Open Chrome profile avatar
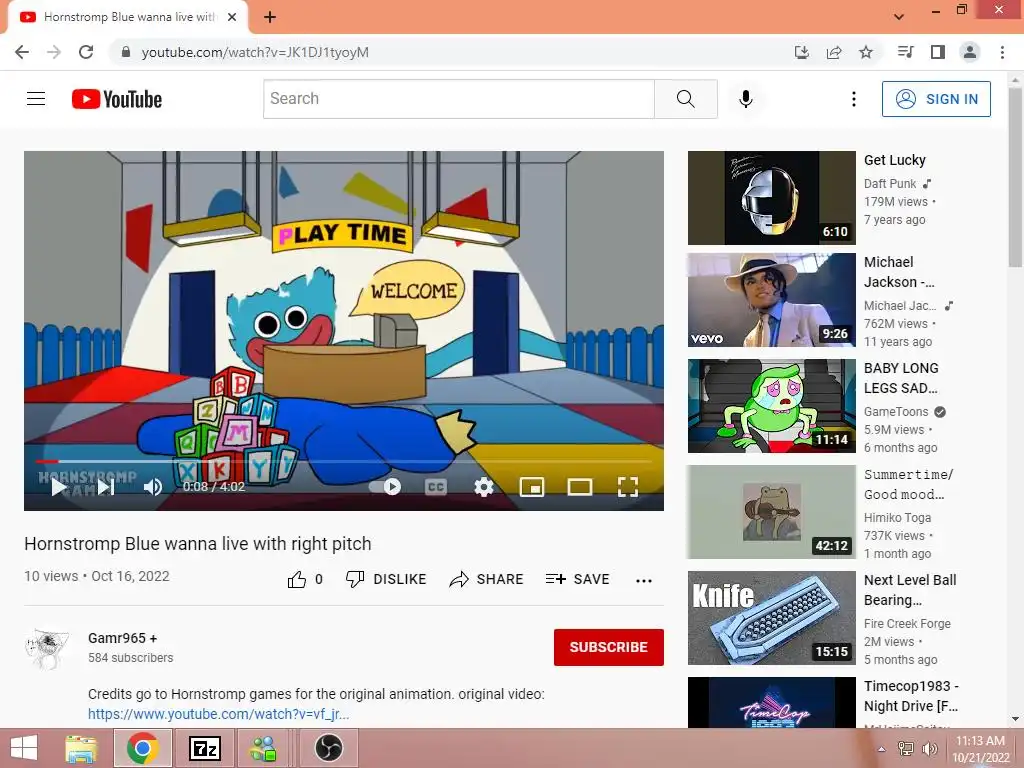This screenshot has width=1024, height=768. coord(970,52)
